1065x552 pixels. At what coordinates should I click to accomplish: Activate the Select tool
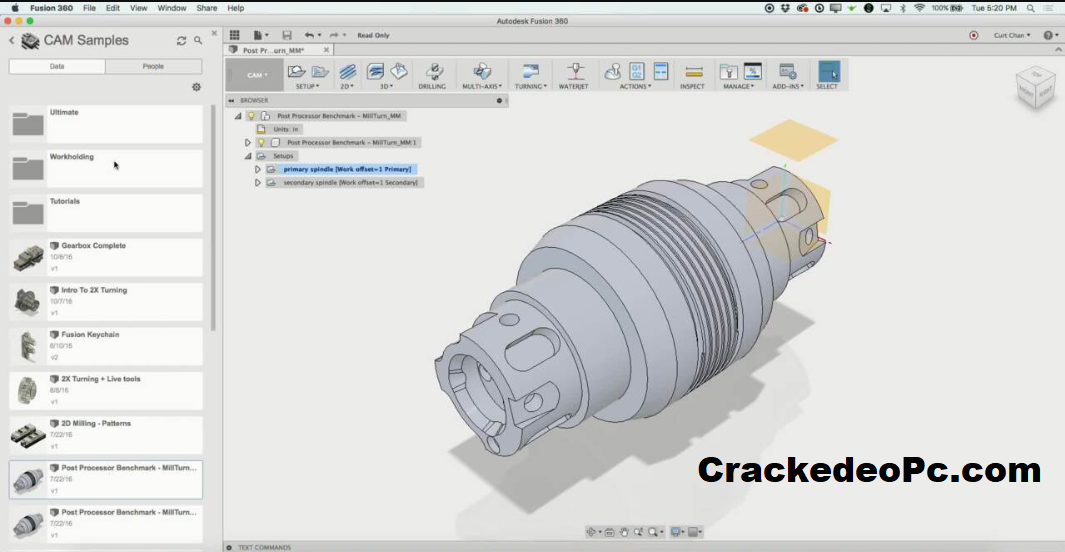point(829,71)
